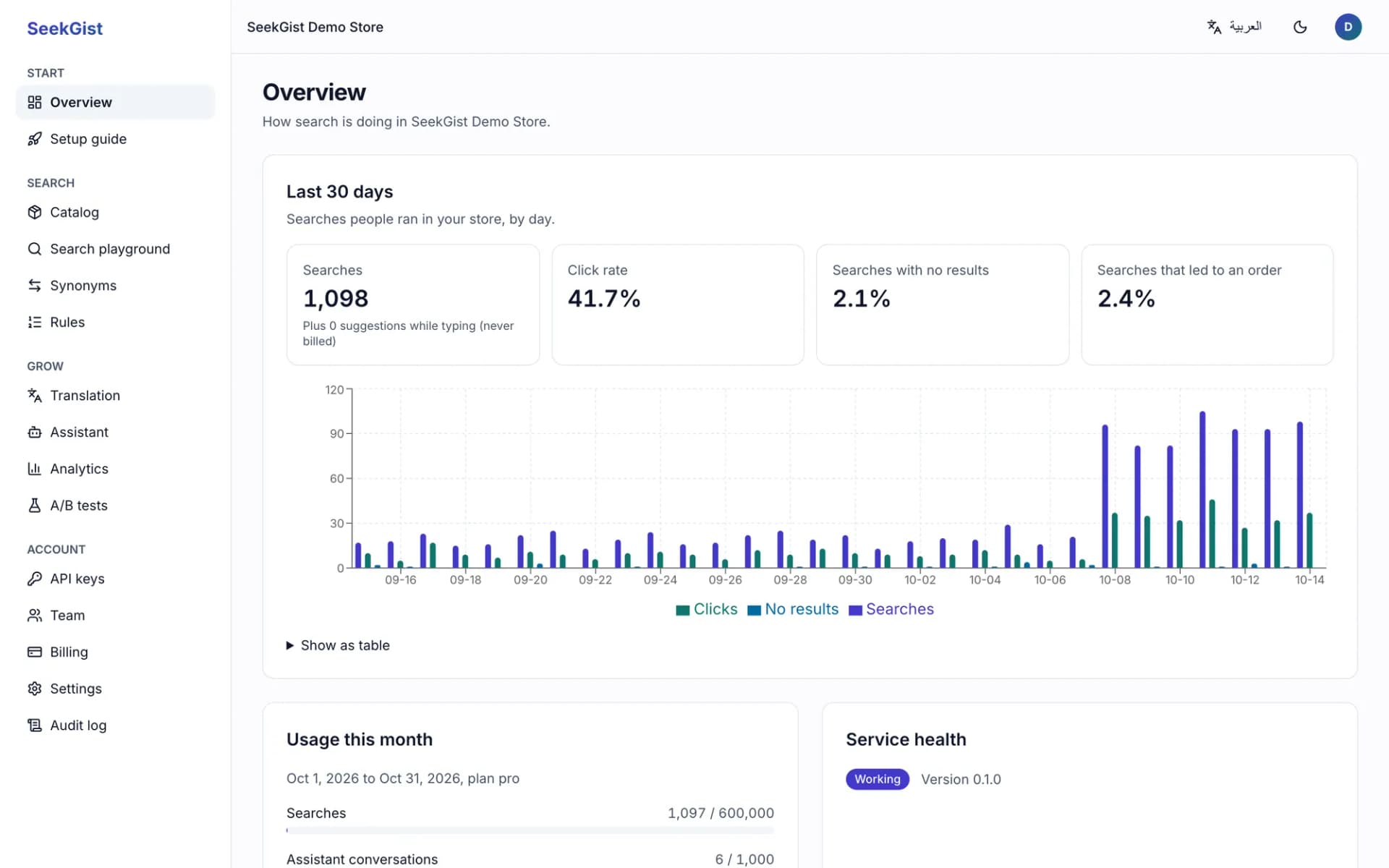Viewport: 1389px width, 868px height.
Task: Click the Click rate 41.7% card
Action: click(678, 305)
